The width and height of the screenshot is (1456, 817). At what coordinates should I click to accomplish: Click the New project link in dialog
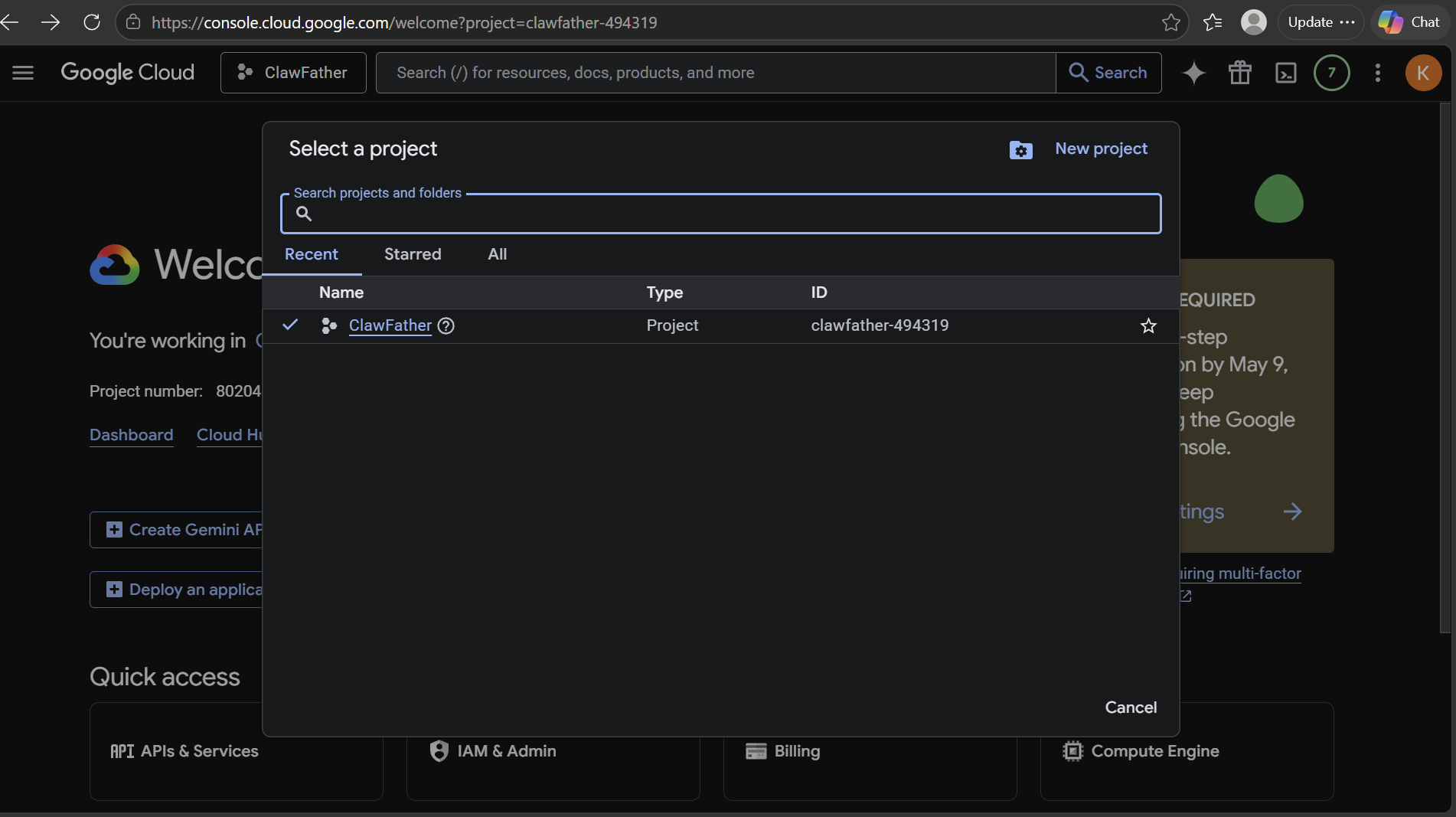(1101, 149)
